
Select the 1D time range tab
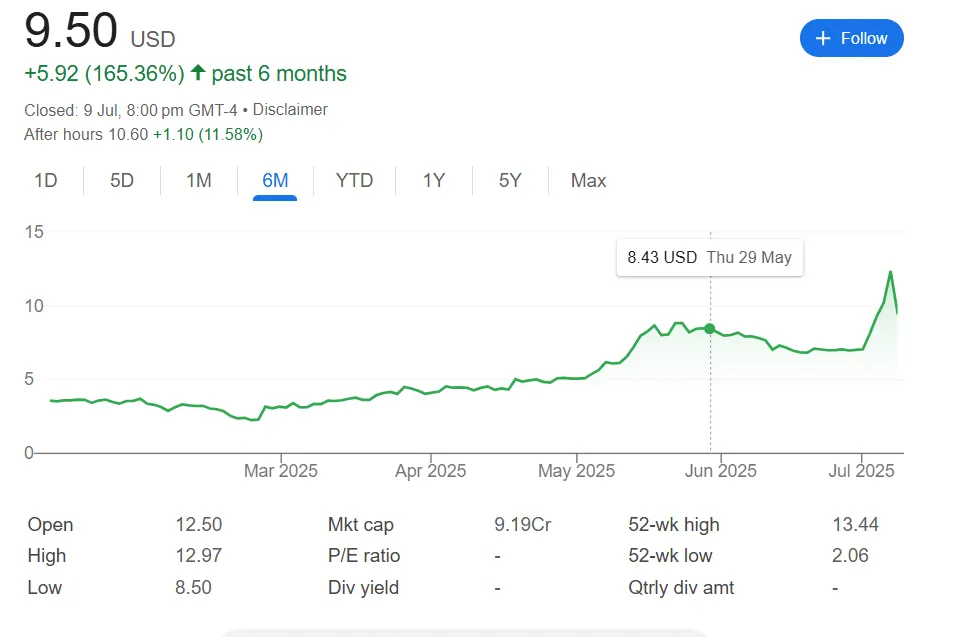(45, 181)
